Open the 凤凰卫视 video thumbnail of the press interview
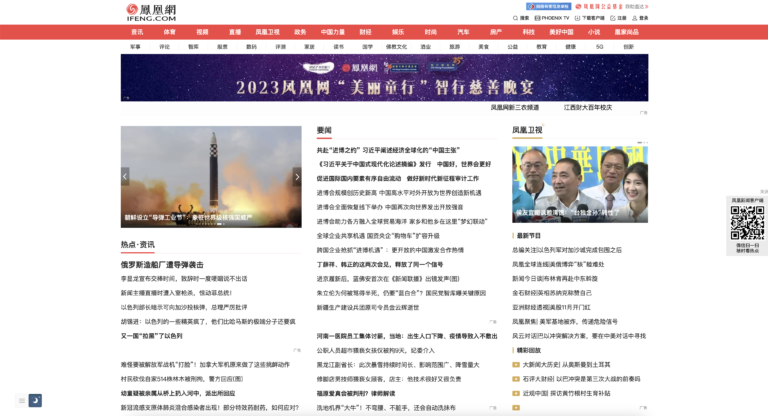The height and width of the screenshot is (416, 768). [580, 184]
